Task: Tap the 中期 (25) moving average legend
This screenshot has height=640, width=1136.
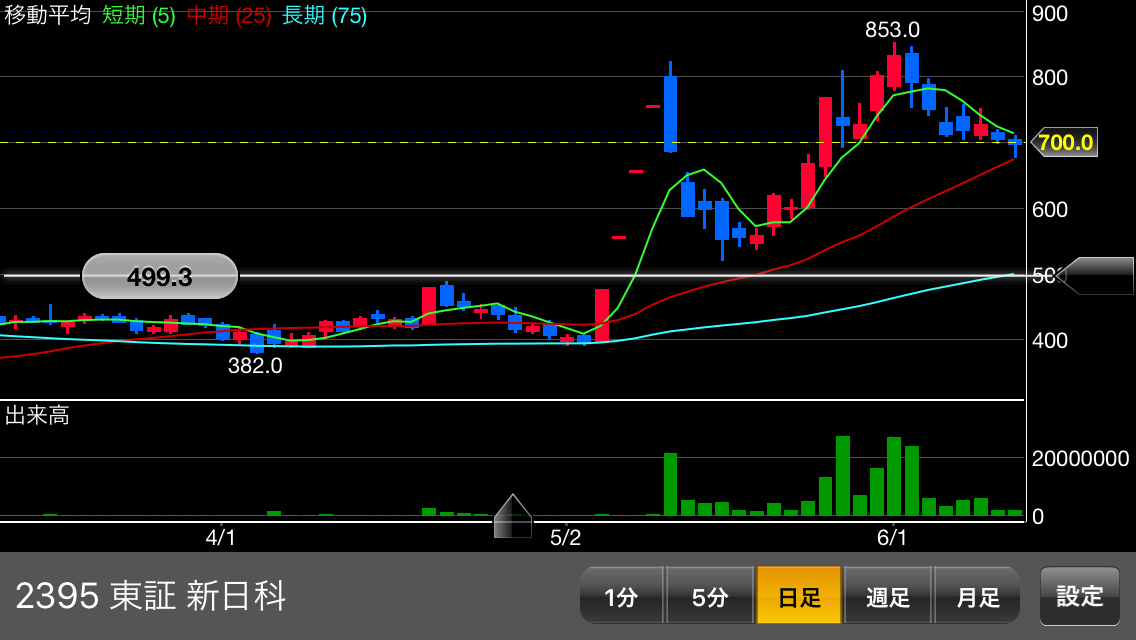Action: pyautogui.click(x=229, y=15)
